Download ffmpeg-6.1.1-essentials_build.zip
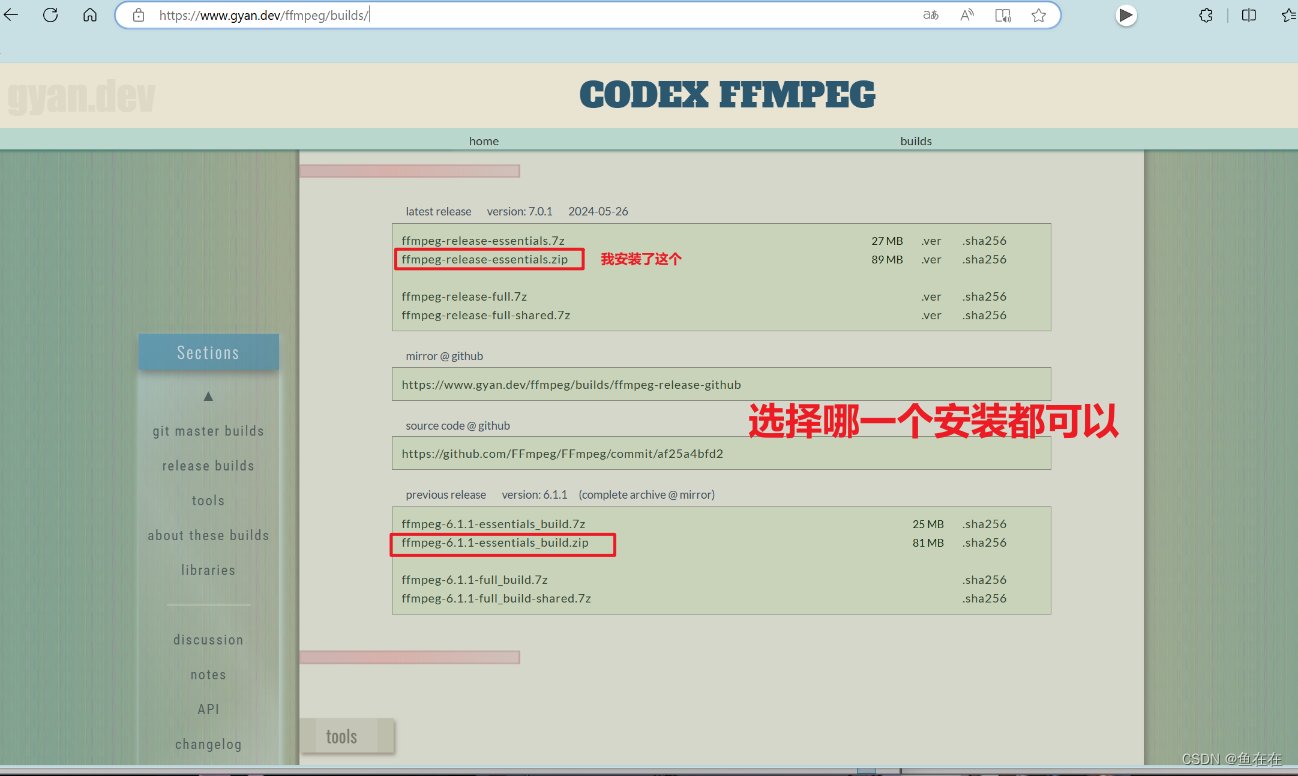The image size is (1298, 776). tap(495, 543)
